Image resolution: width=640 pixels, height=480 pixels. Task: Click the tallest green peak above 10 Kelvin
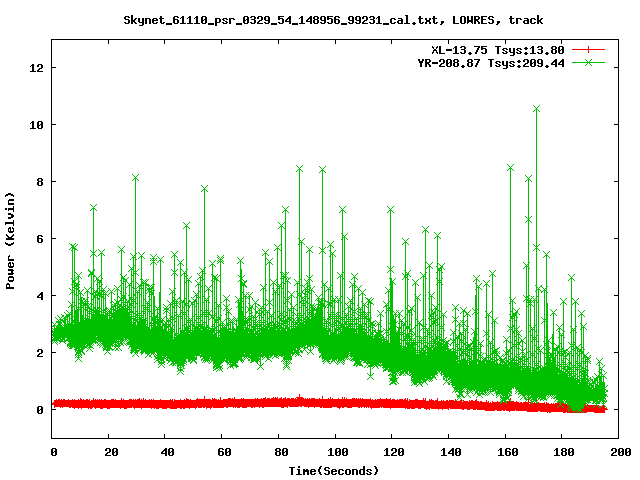[536, 108]
